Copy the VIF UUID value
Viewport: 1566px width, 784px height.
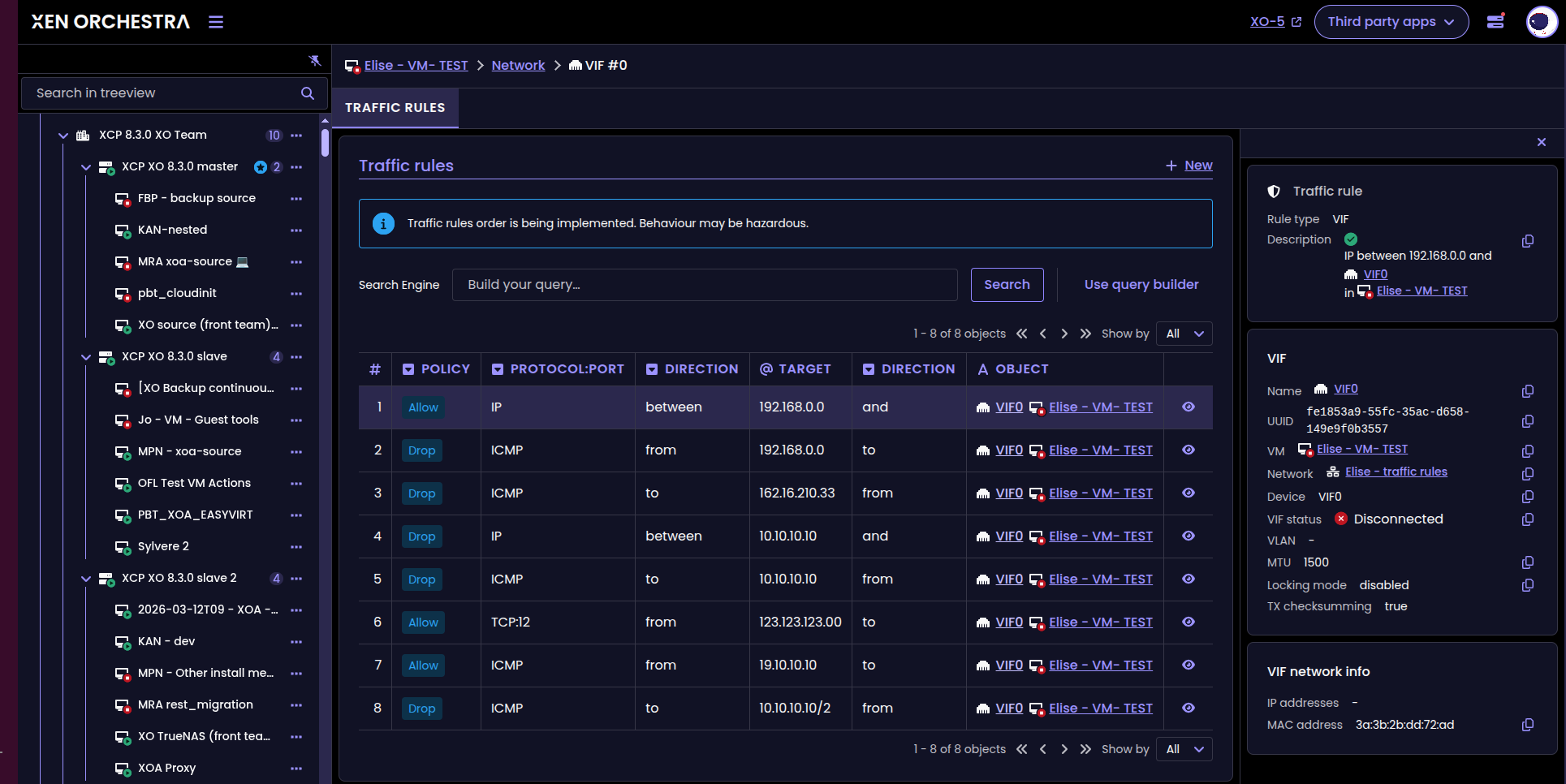tap(1528, 421)
